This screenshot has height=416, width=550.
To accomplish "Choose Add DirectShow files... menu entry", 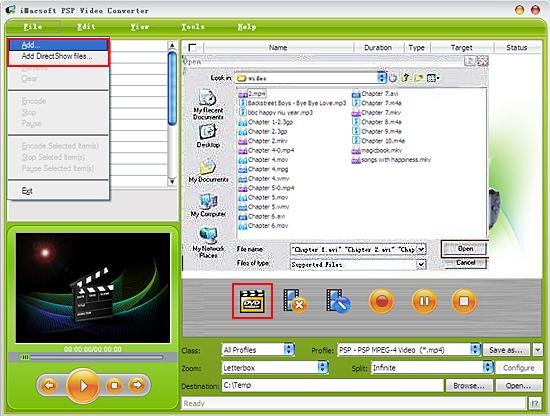I will tap(59, 56).
